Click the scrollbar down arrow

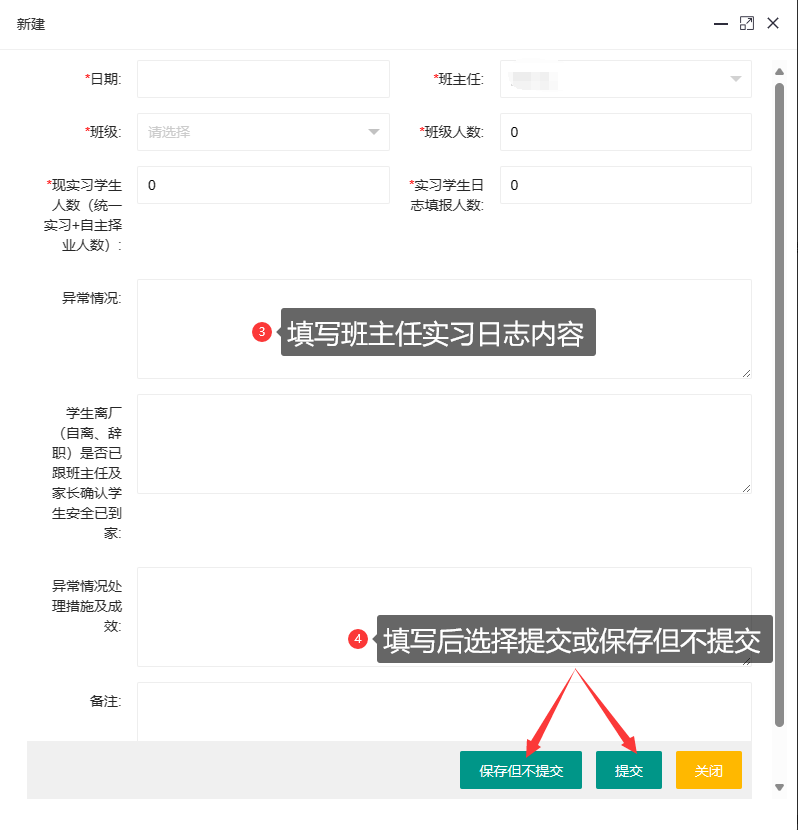[x=780, y=788]
